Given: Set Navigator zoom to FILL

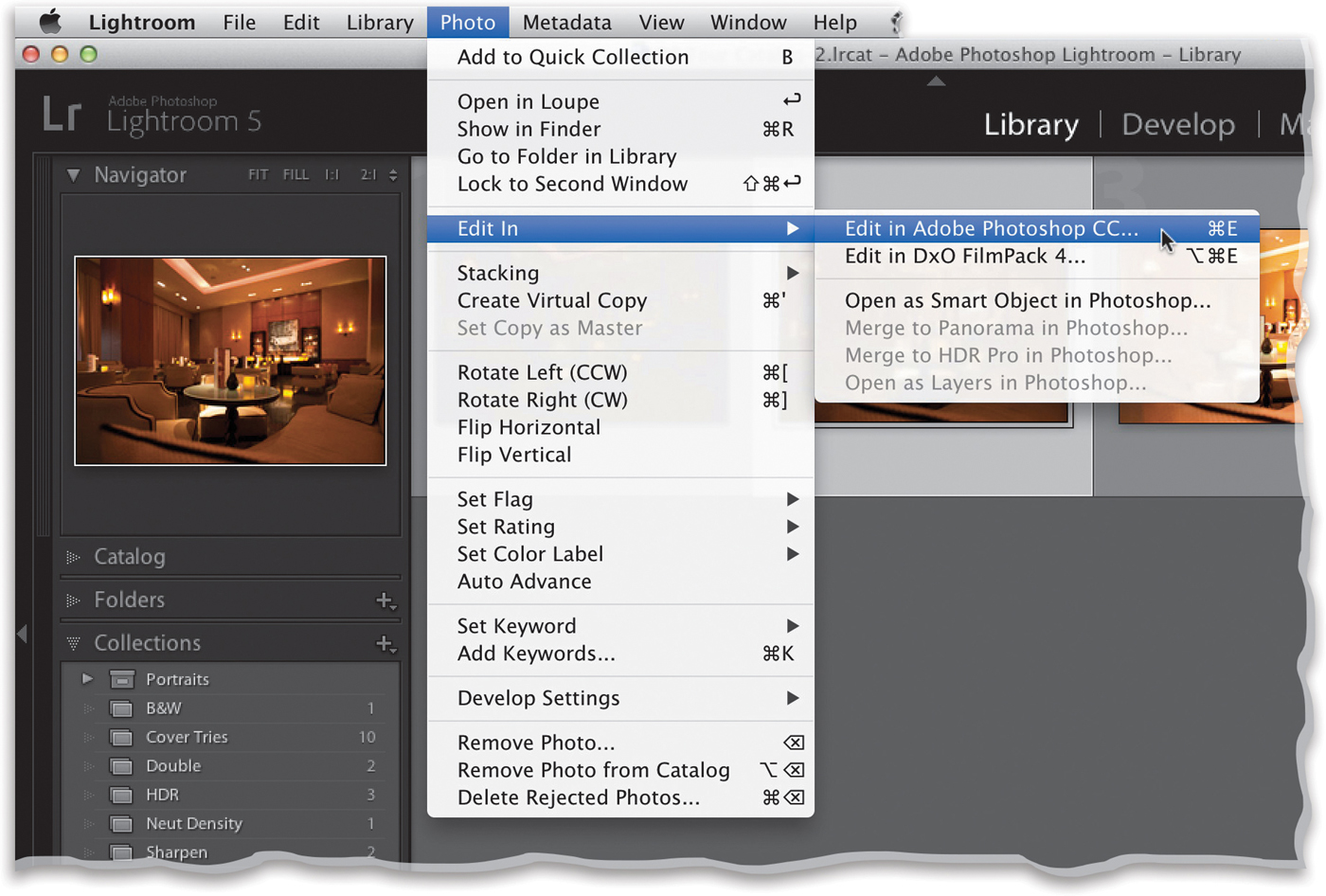Looking at the screenshot, I should tap(296, 175).
